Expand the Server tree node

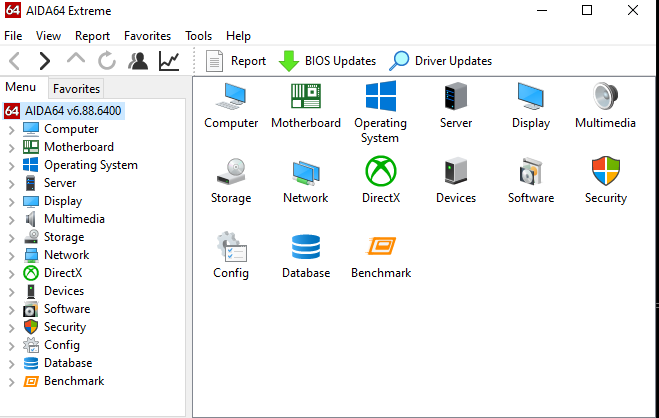(x=11, y=184)
